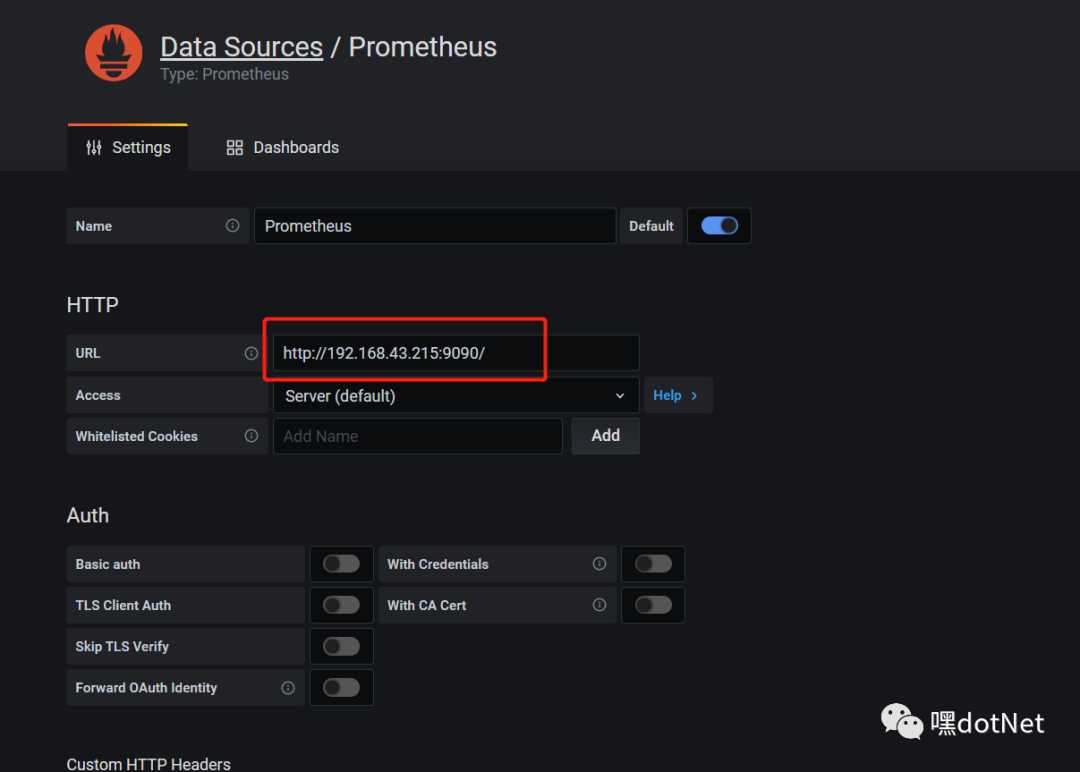Viewport: 1080px width, 772px height.
Task: Enable the TLS Client Auth switch
Action: coord(341,605)
